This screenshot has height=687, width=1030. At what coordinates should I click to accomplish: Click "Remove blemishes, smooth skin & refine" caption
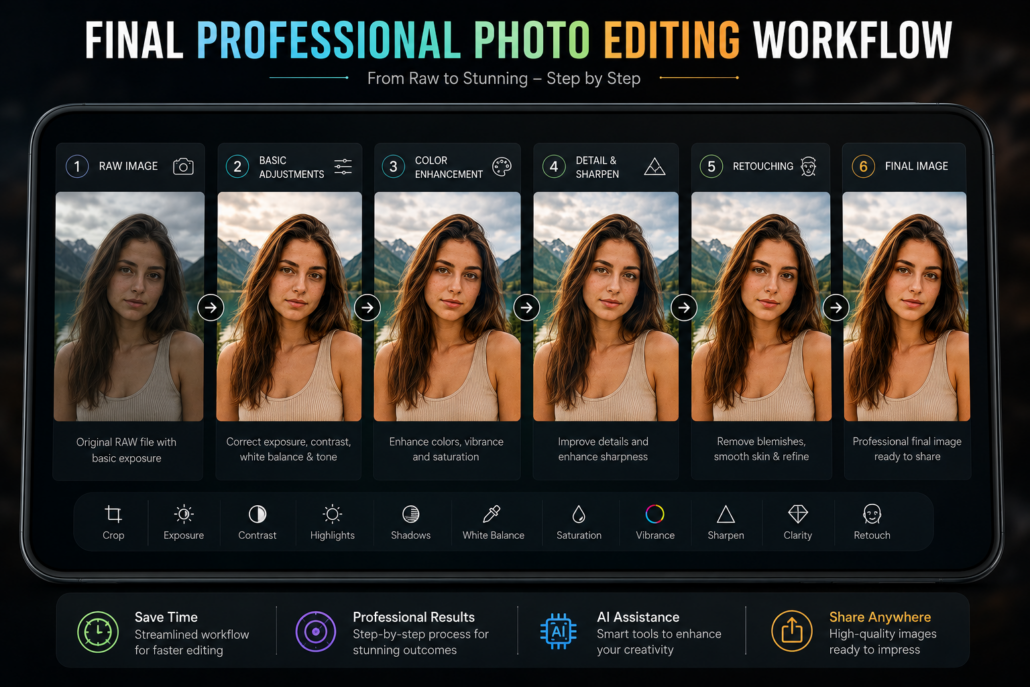coord(761,449)
